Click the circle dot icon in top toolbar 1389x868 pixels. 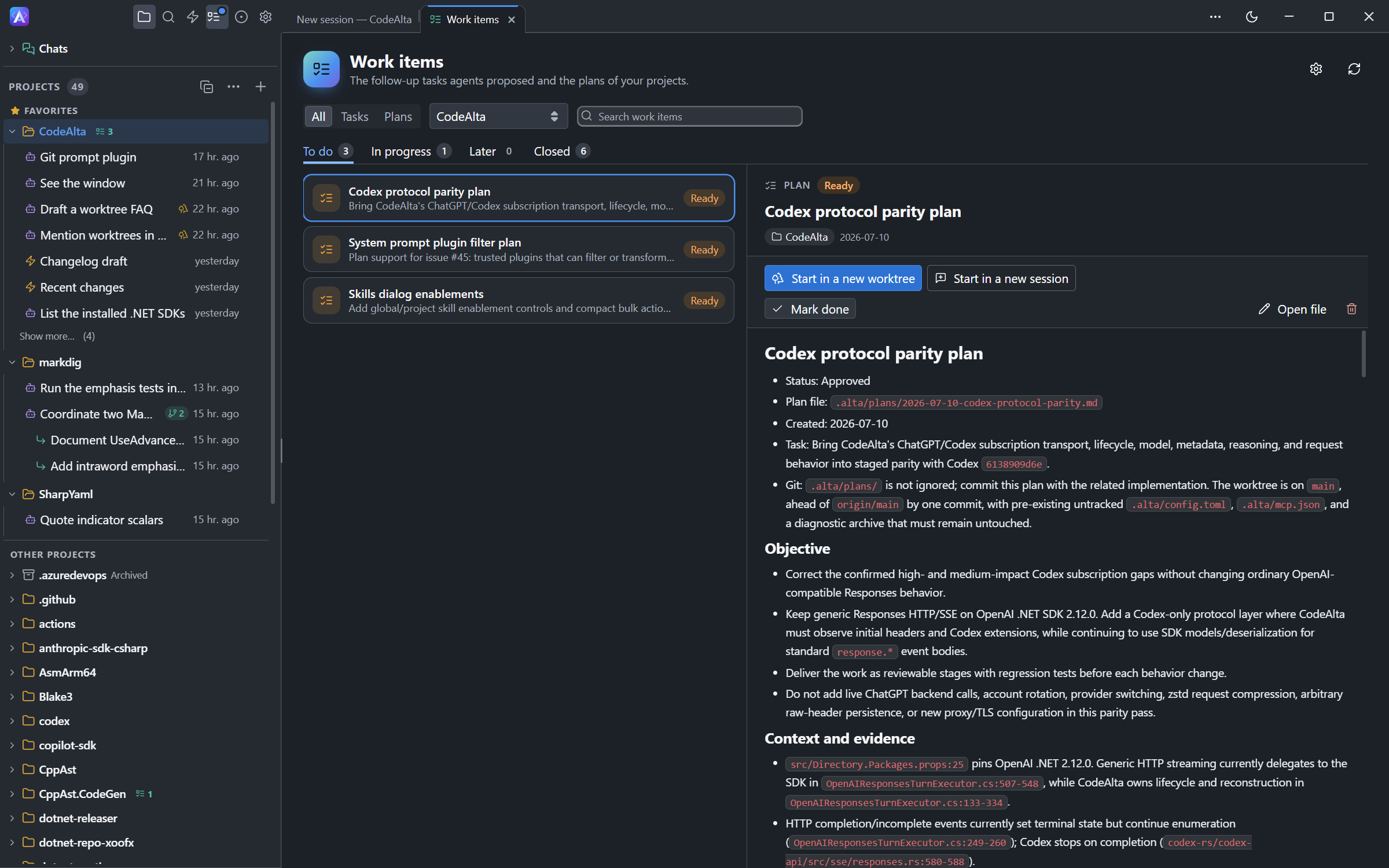click(x=241, y=17)
